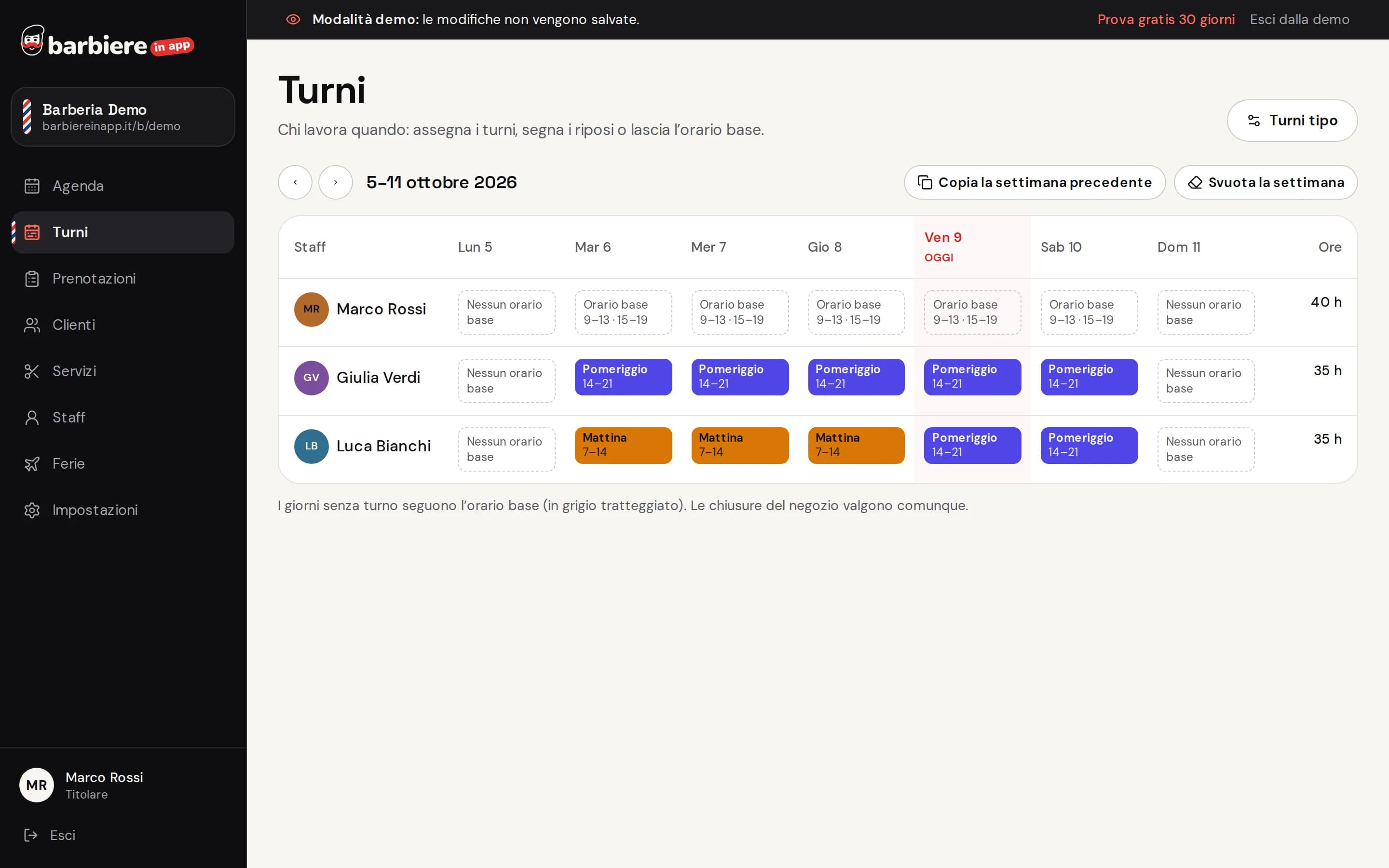Open the Turni tipo settings
This screenshot has width=1389, height=868.
[1292, 121]
